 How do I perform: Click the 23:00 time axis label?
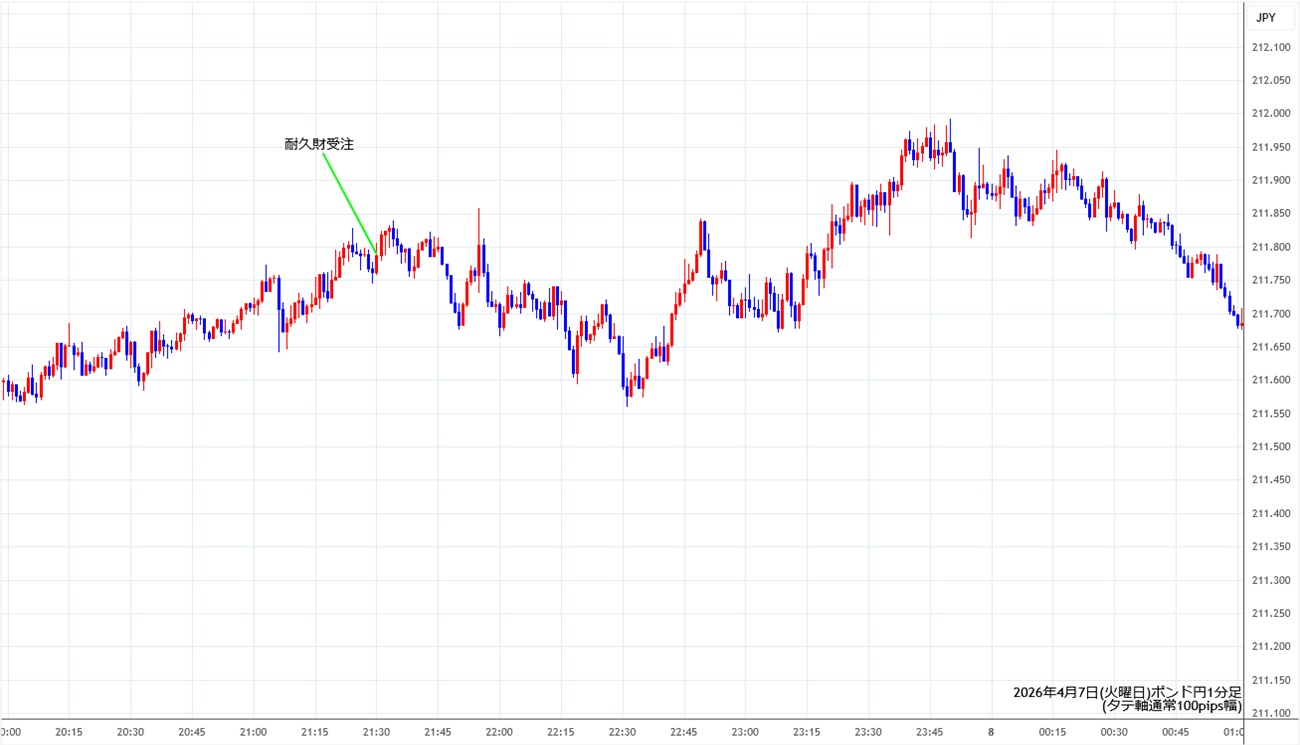point(745,732)
